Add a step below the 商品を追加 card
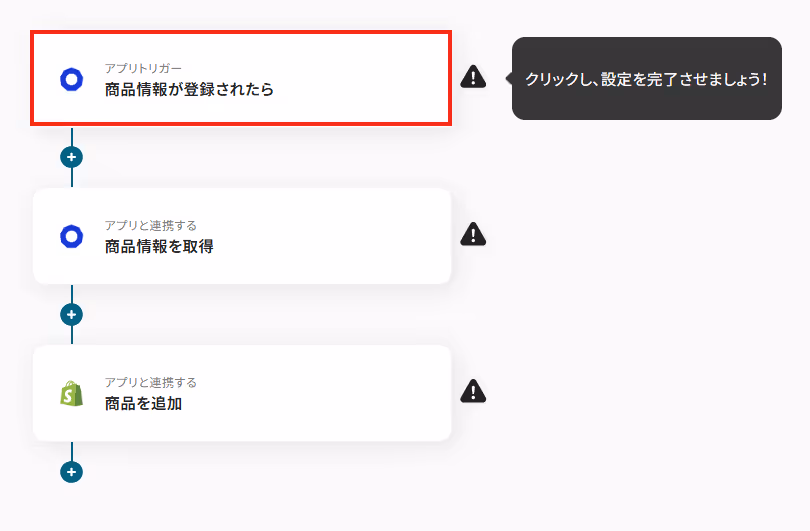The height and width of the screenshot is (531, 810). 71,472
